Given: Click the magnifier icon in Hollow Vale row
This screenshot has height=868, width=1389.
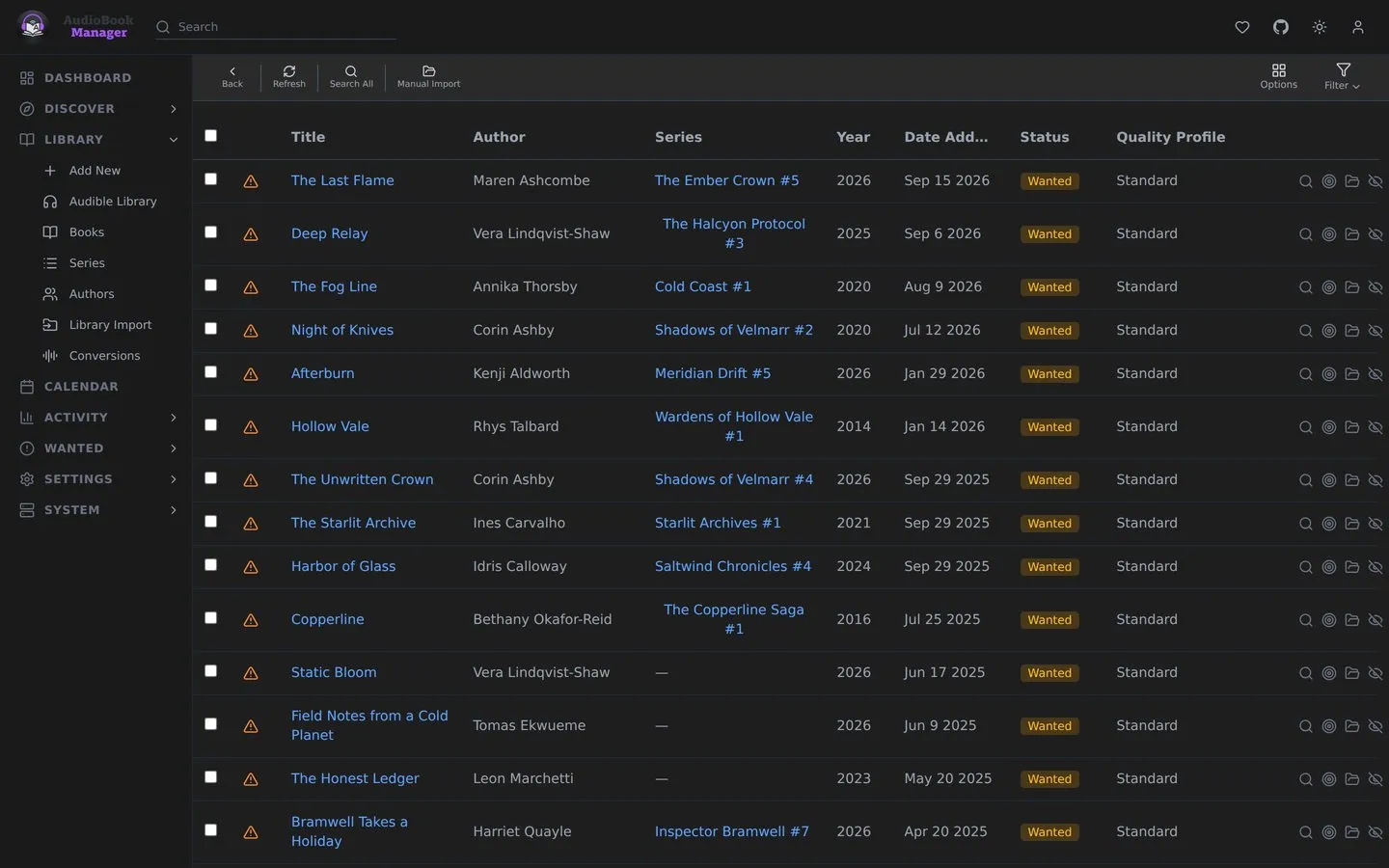Looking at the screenshot, I should coord(1306,427).
